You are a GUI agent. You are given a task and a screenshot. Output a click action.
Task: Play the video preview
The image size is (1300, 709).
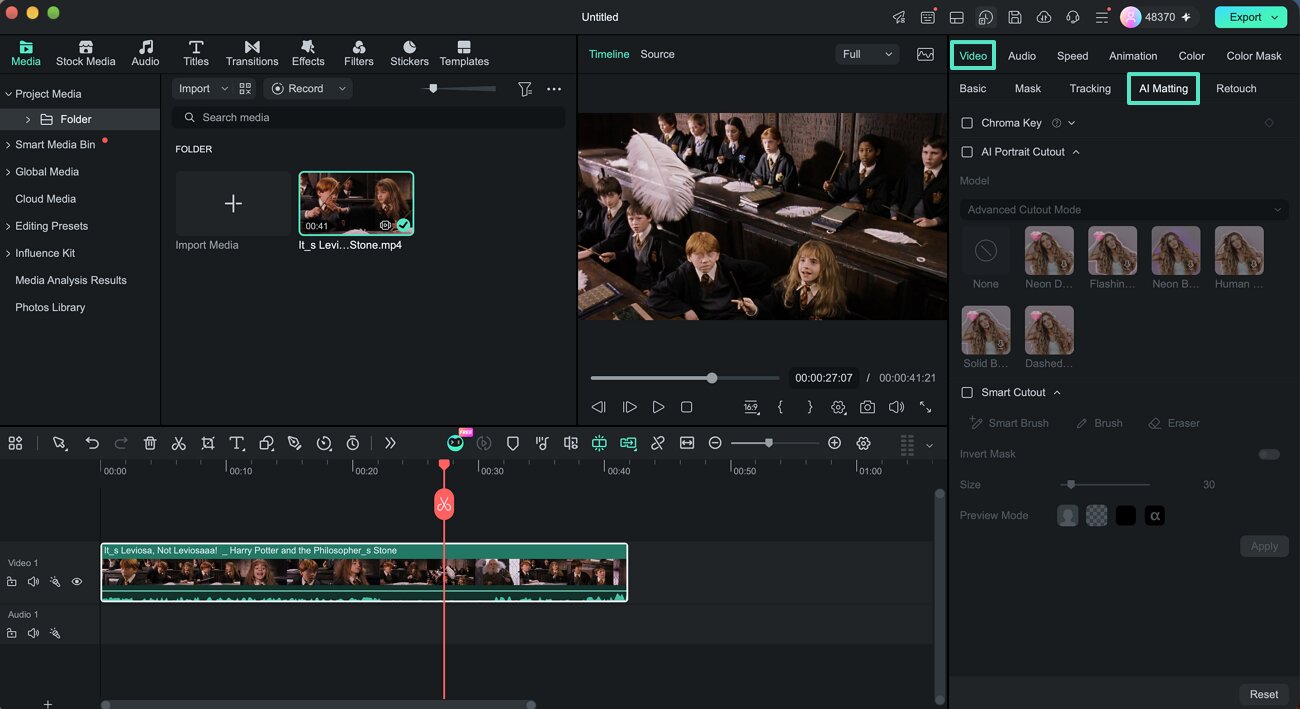[x=658, y=407]
